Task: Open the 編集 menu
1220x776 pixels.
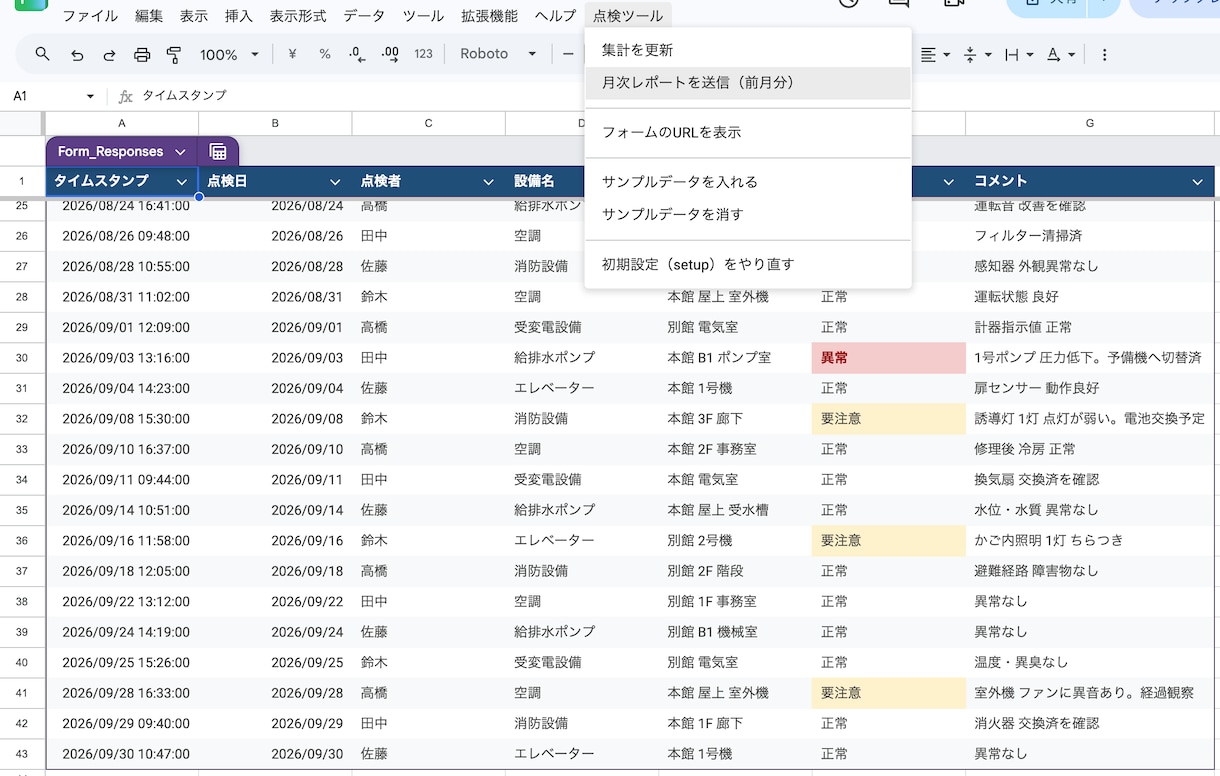Action: point(149,16)
